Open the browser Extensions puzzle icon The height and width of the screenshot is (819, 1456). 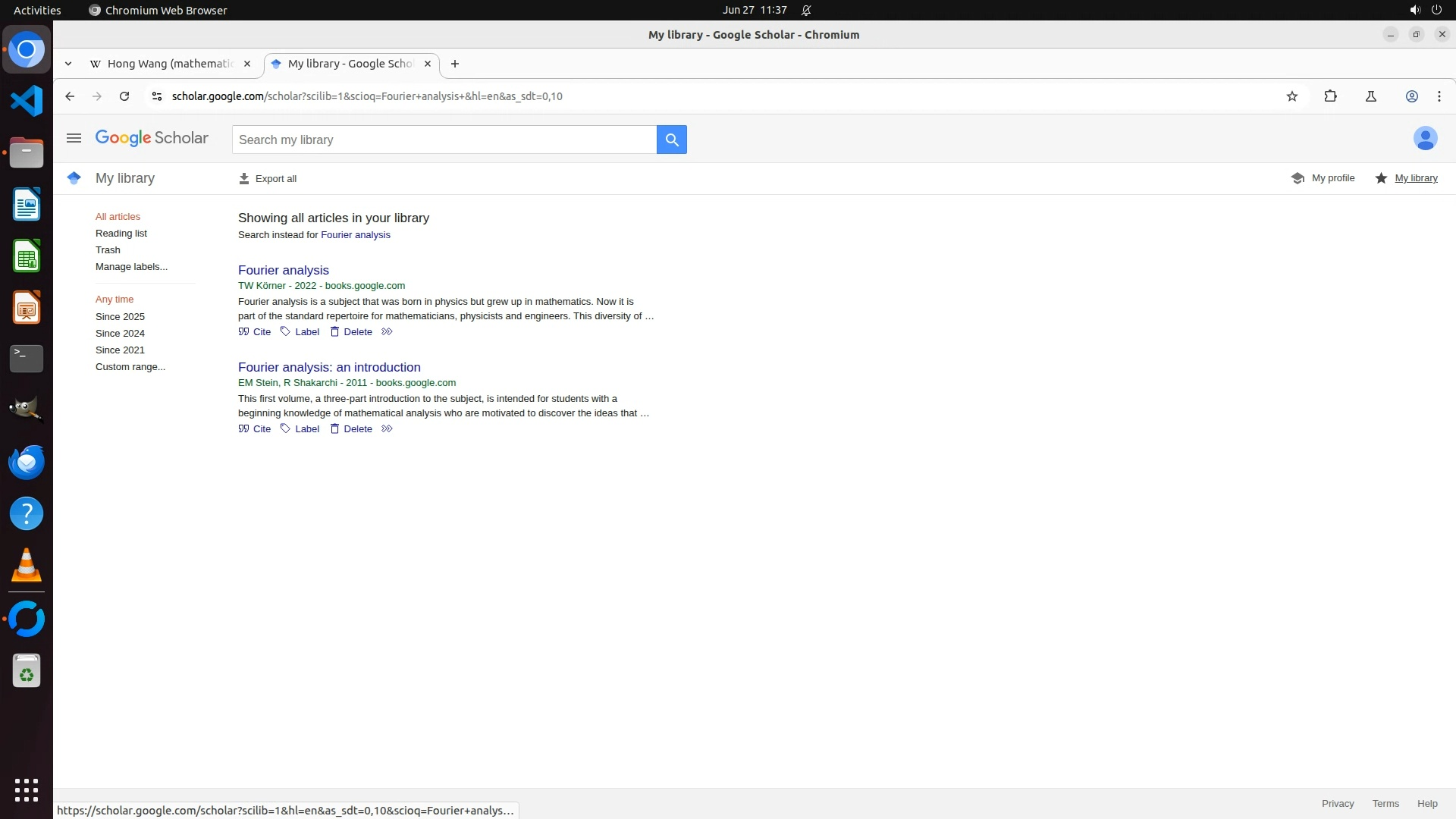point(1330,96)
